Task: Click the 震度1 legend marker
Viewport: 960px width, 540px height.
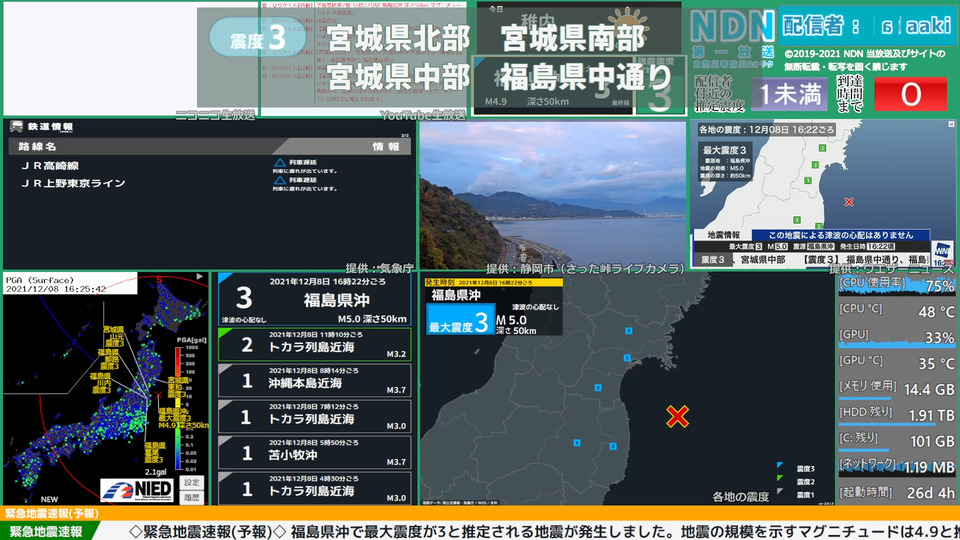Action: tap(780, 491)
